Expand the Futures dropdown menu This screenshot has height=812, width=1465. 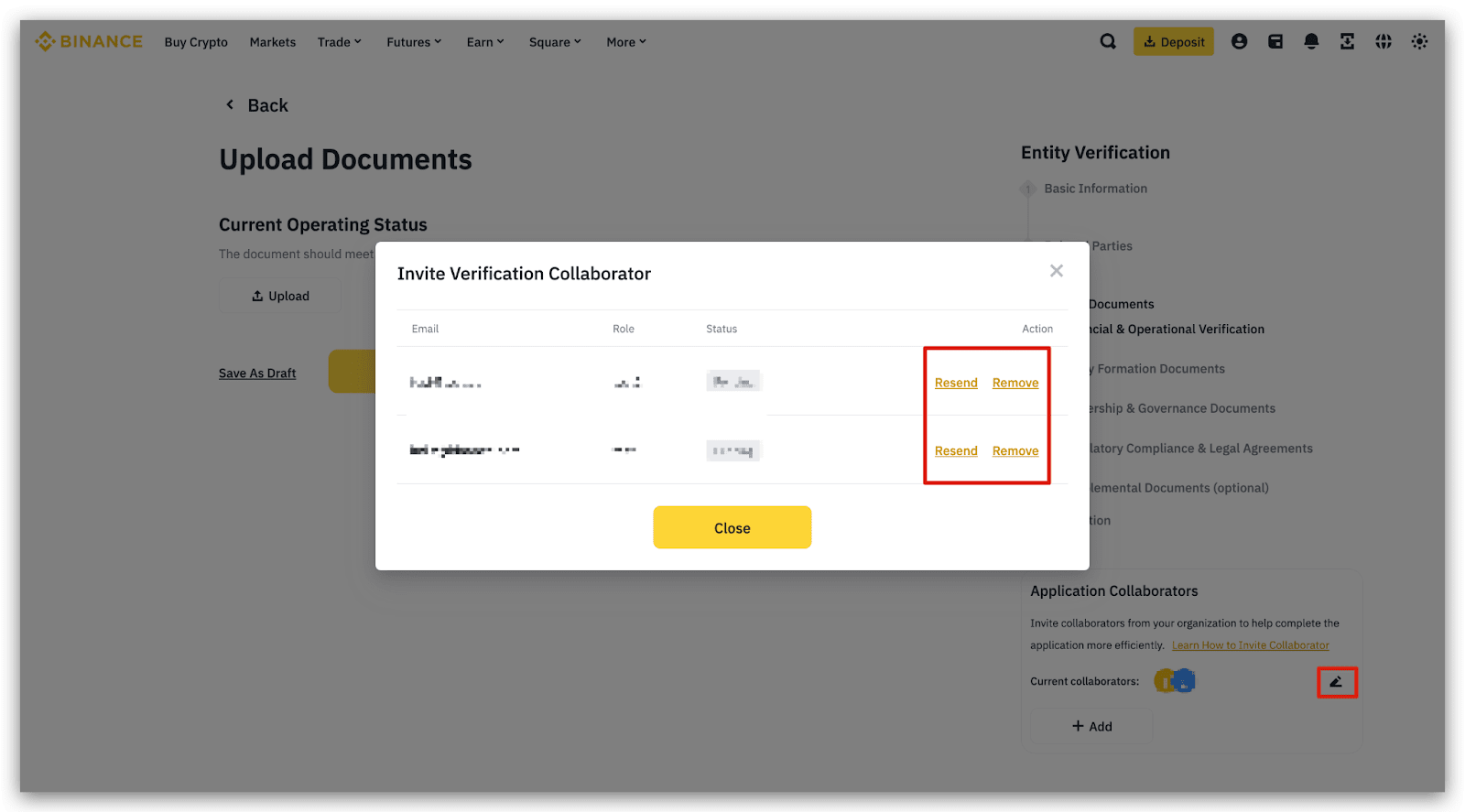(414, 42)
